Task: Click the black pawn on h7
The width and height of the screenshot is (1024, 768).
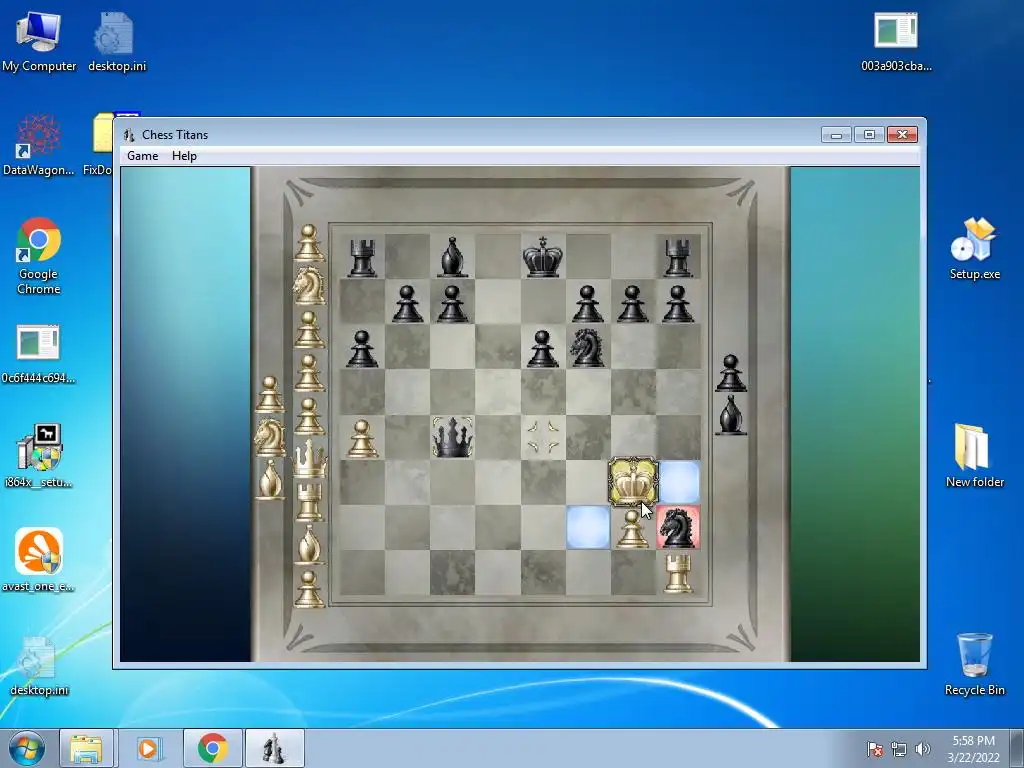Action: click(x=678, y=304)
